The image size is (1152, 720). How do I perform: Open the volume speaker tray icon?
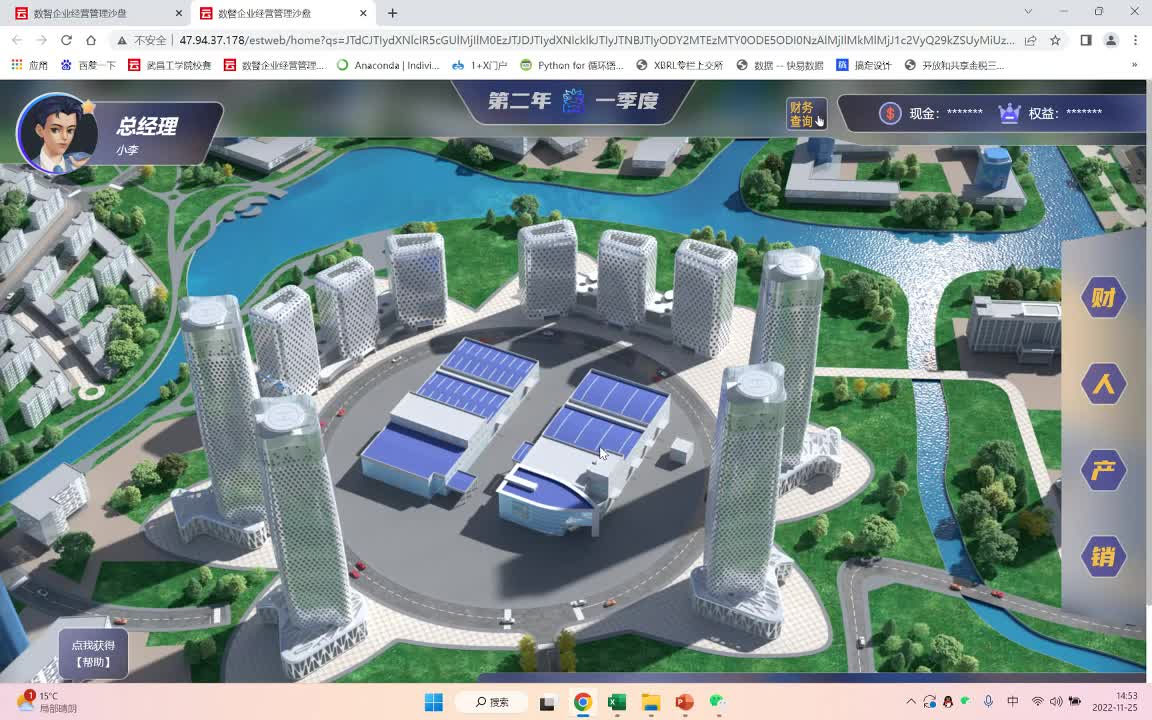click(1056, 702)
